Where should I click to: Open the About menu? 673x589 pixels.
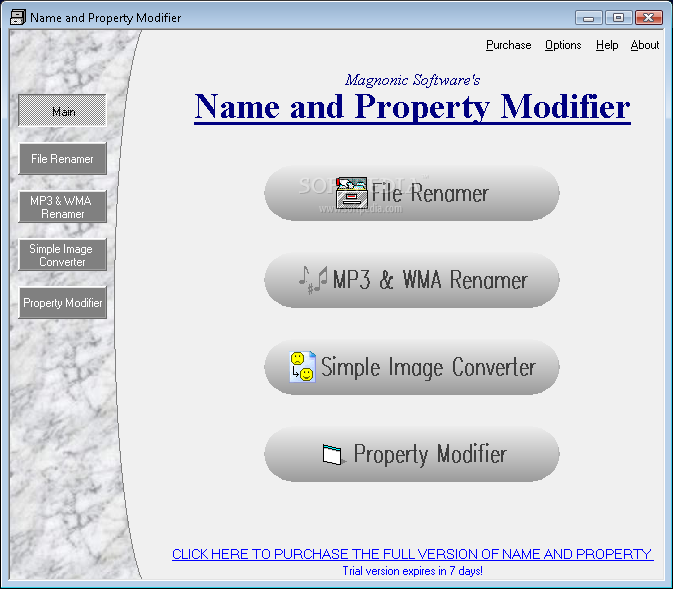click(x=645, y=45)
